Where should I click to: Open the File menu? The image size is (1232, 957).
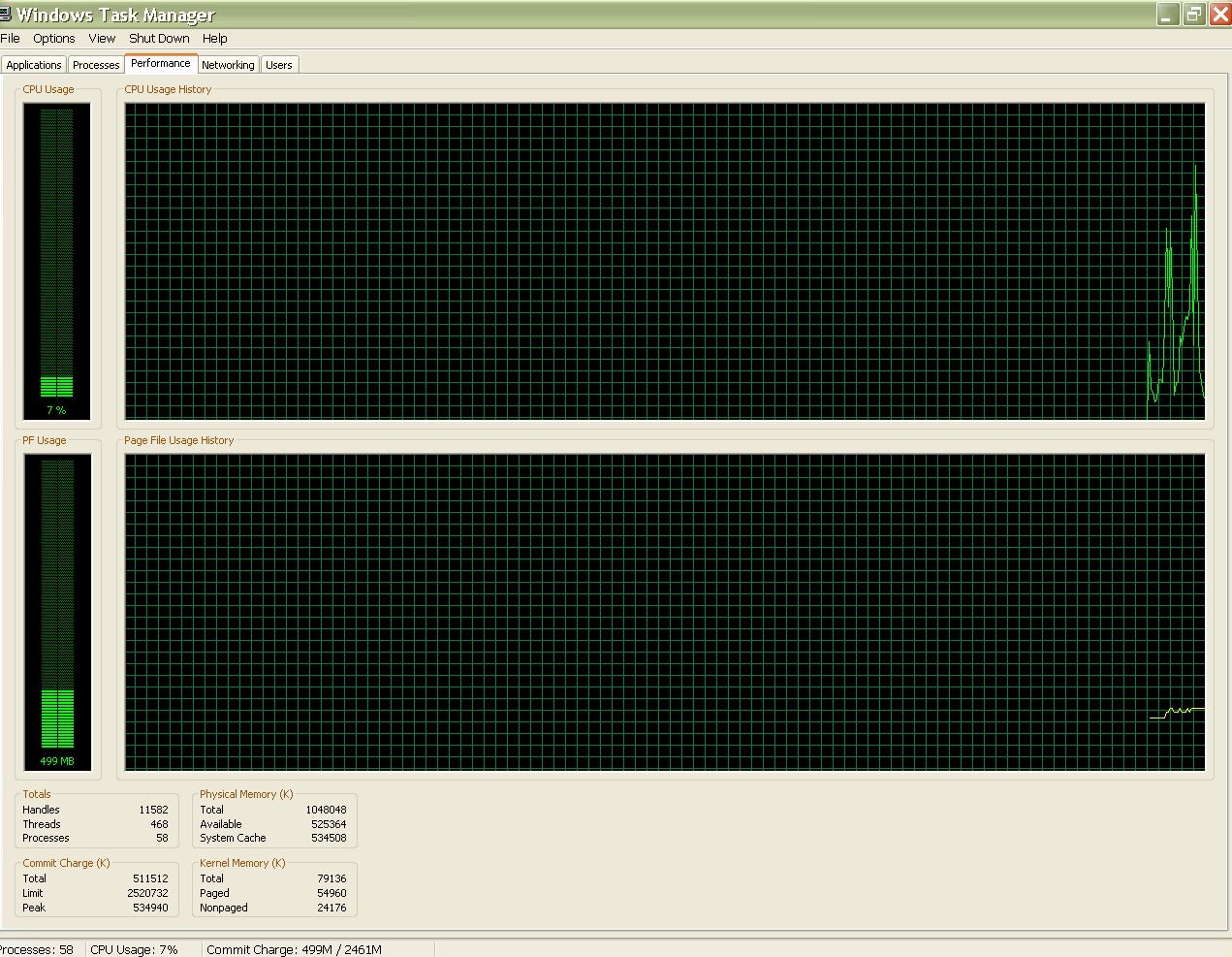point(10,39)
